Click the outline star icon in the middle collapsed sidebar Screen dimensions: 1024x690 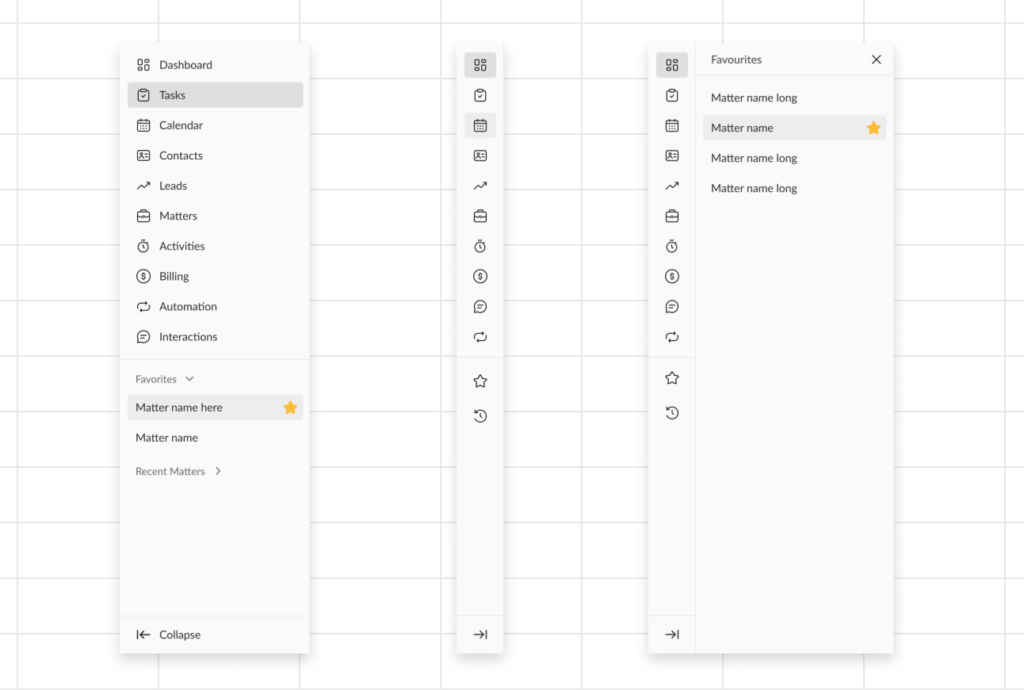coord(480,381)
